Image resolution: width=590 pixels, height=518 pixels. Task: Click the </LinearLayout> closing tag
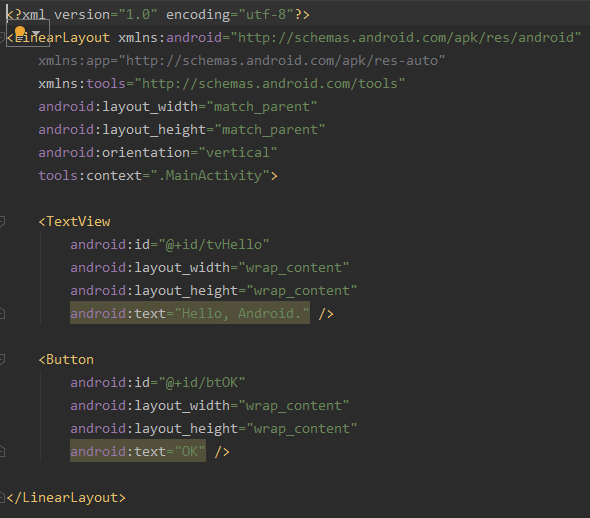pyautogui.click(x=66, y=498)
